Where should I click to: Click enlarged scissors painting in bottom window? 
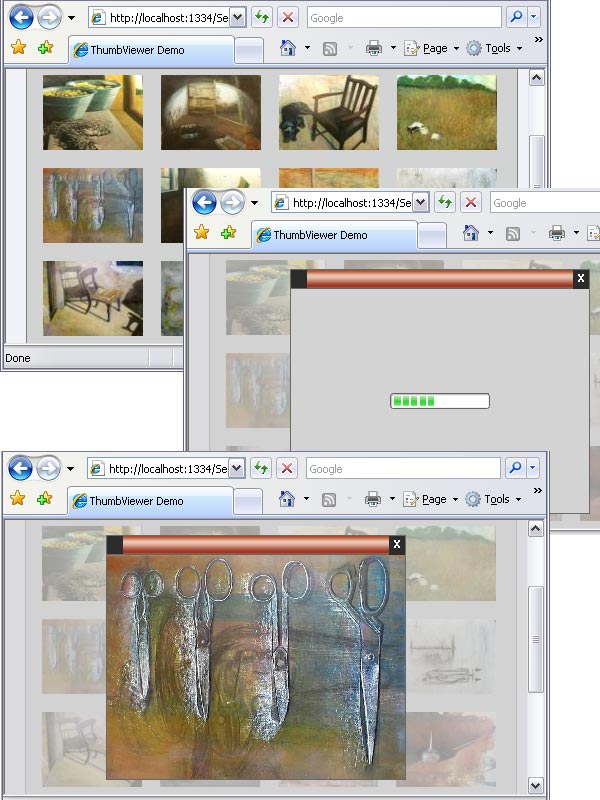coord(256,667)
